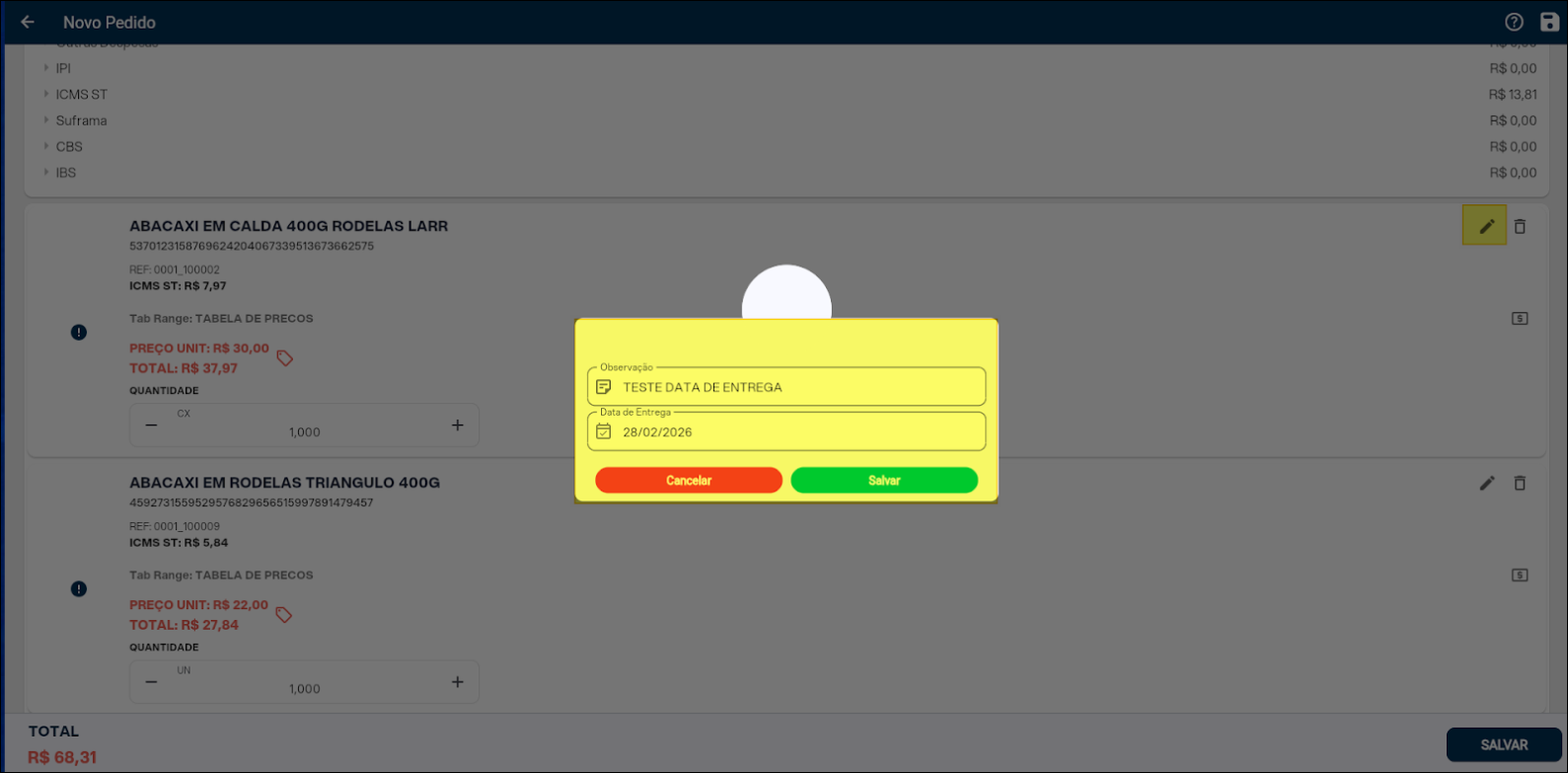Click the back arrow beside Novo Pedido
This screenshot has width=1568, height=773.
click(28, 22)
